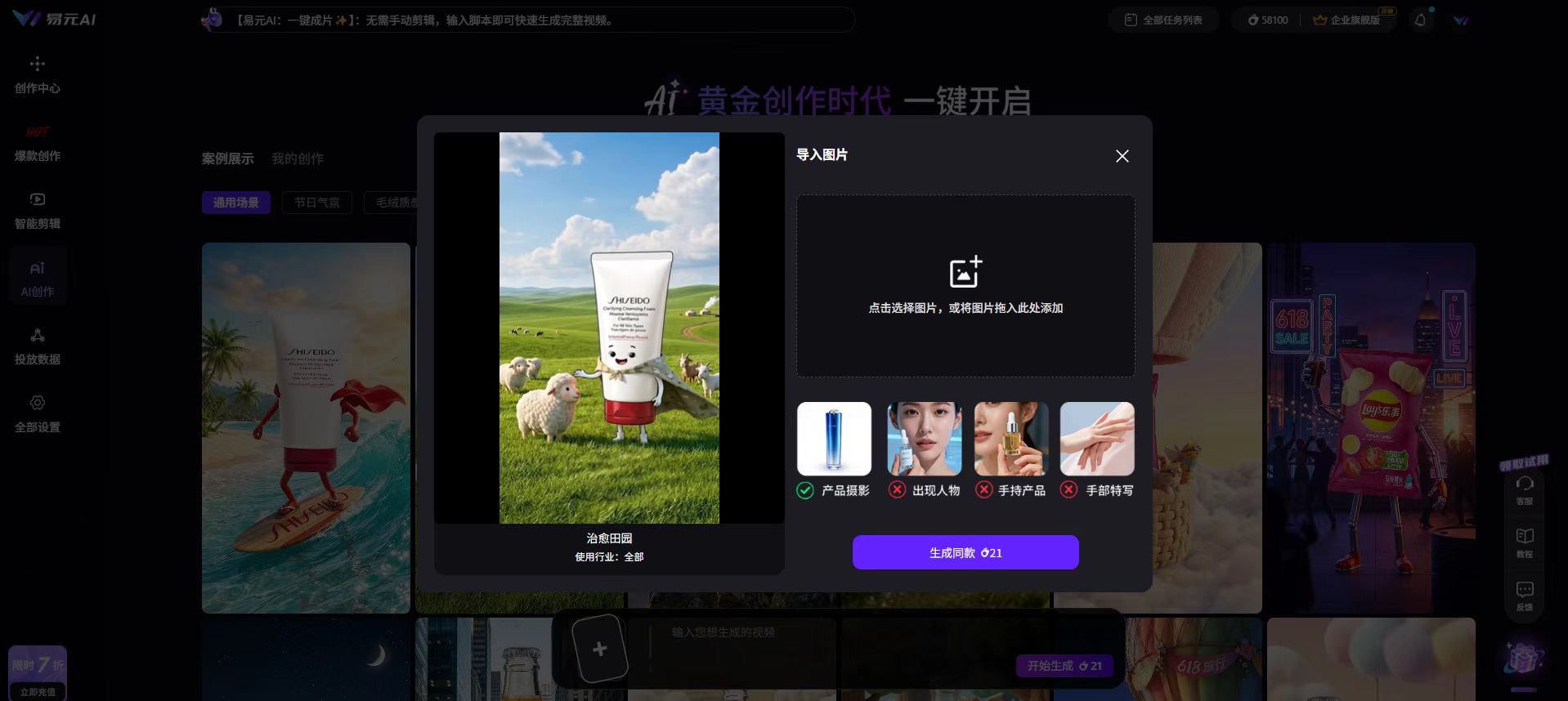
Task: Click the red X beside 手部特写
Action: pyautogui.click(x=1068, y=490)
